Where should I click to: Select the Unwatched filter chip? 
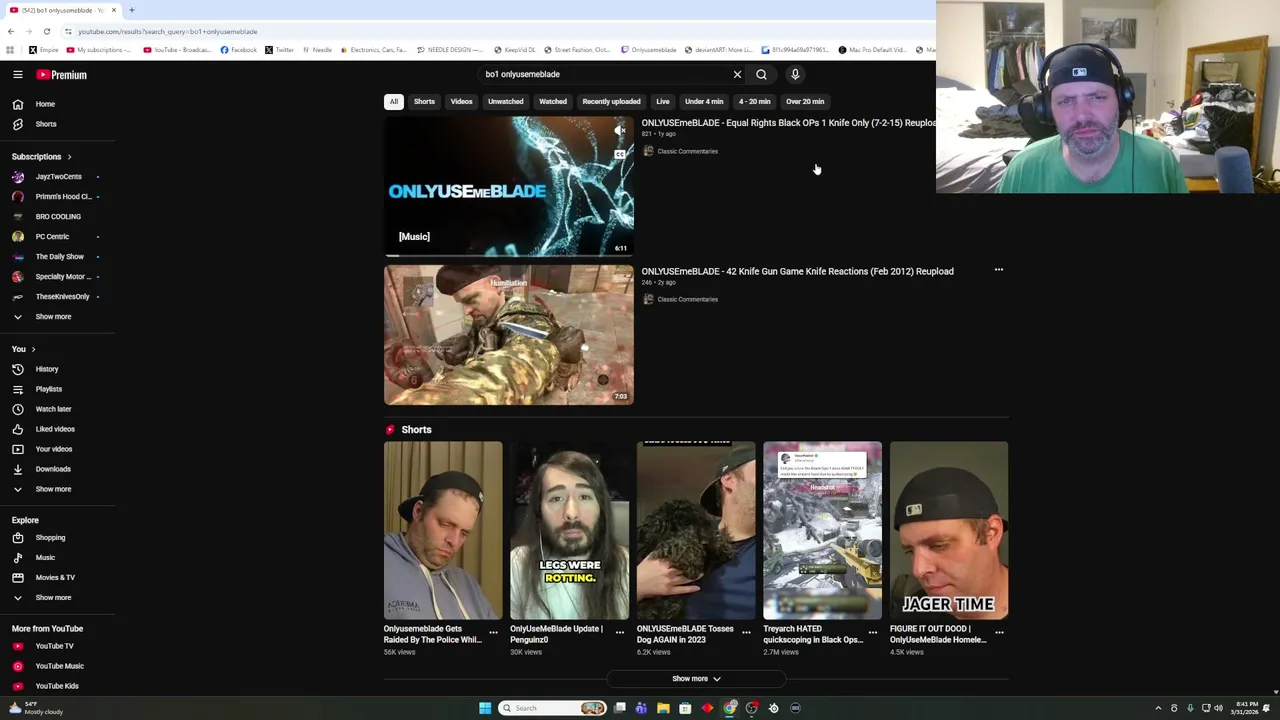coord(505,101)
